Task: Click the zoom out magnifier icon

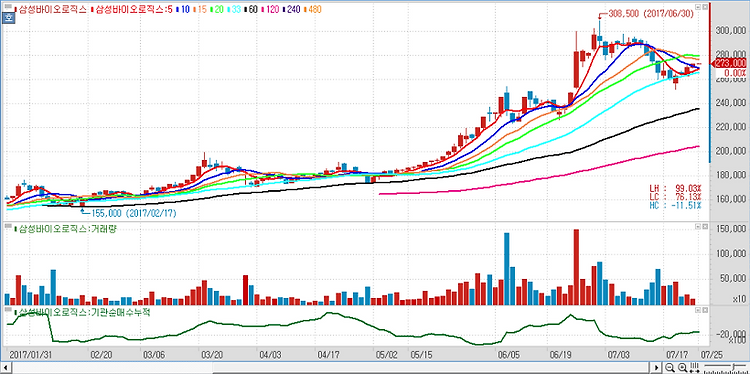Action: pyautogui.click(x=670, y=367)
